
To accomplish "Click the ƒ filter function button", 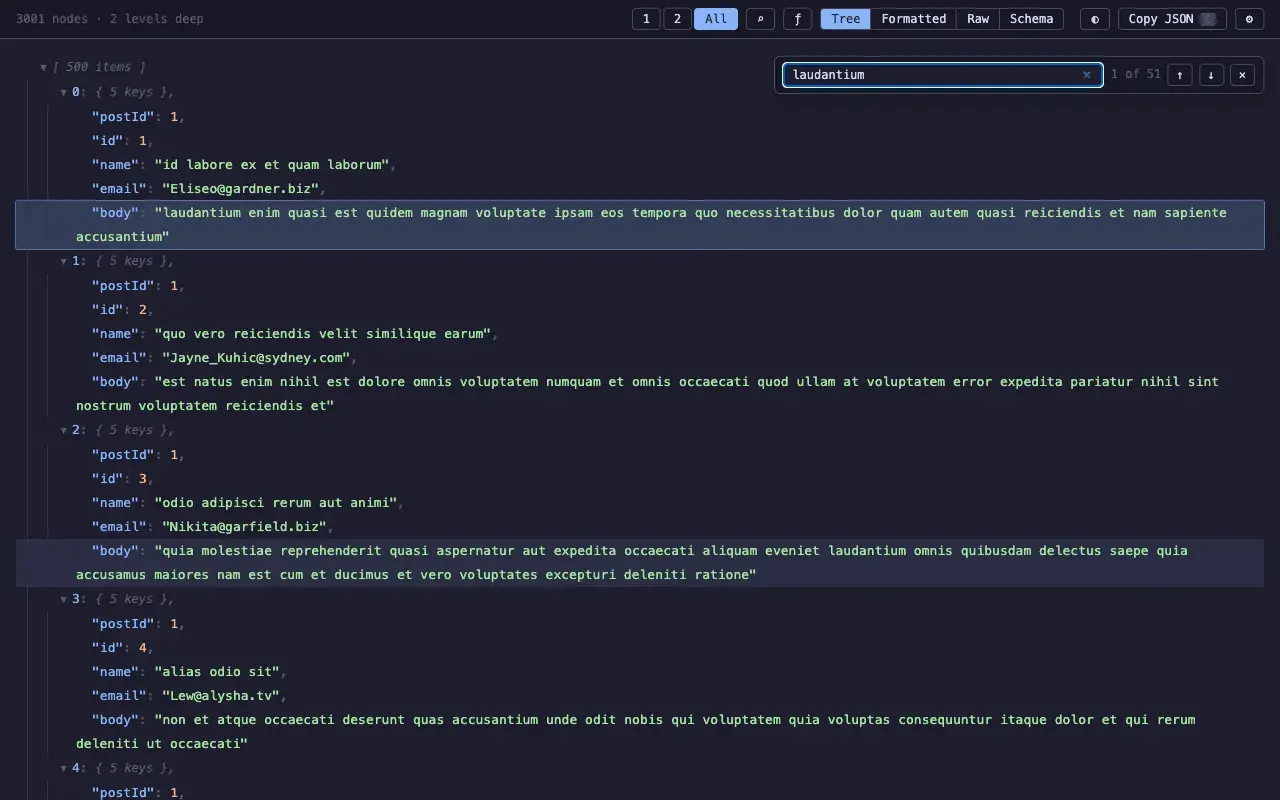I will pyautogui.click(x=797, y=19).
